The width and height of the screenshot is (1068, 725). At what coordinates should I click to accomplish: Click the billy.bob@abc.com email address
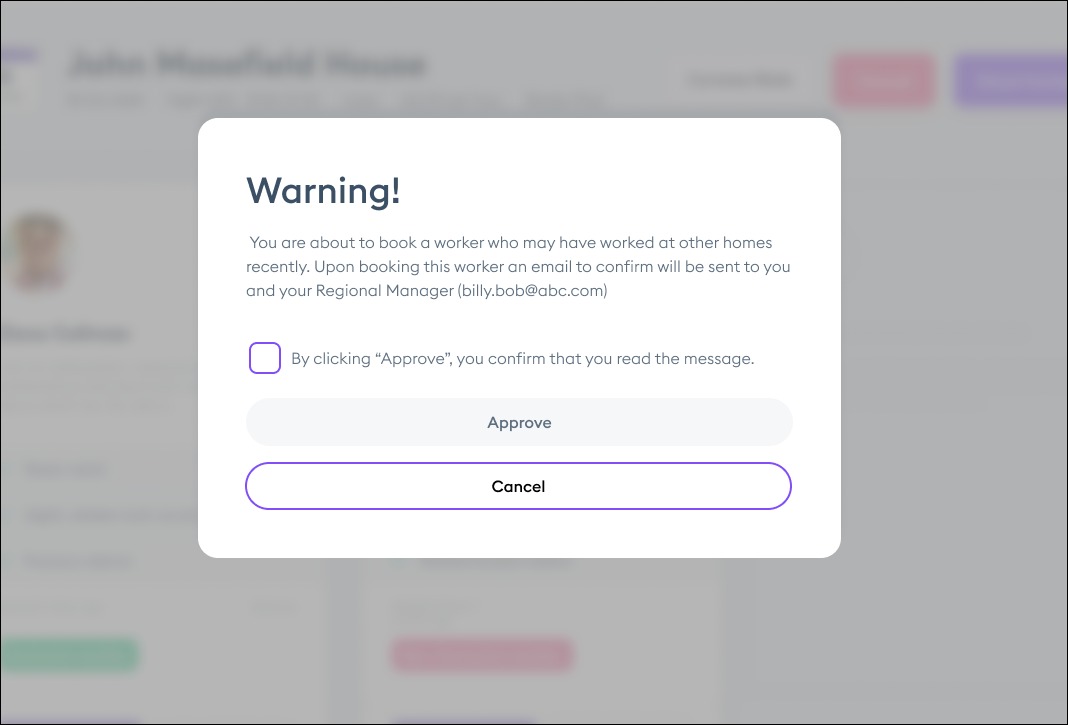(533, 292)
